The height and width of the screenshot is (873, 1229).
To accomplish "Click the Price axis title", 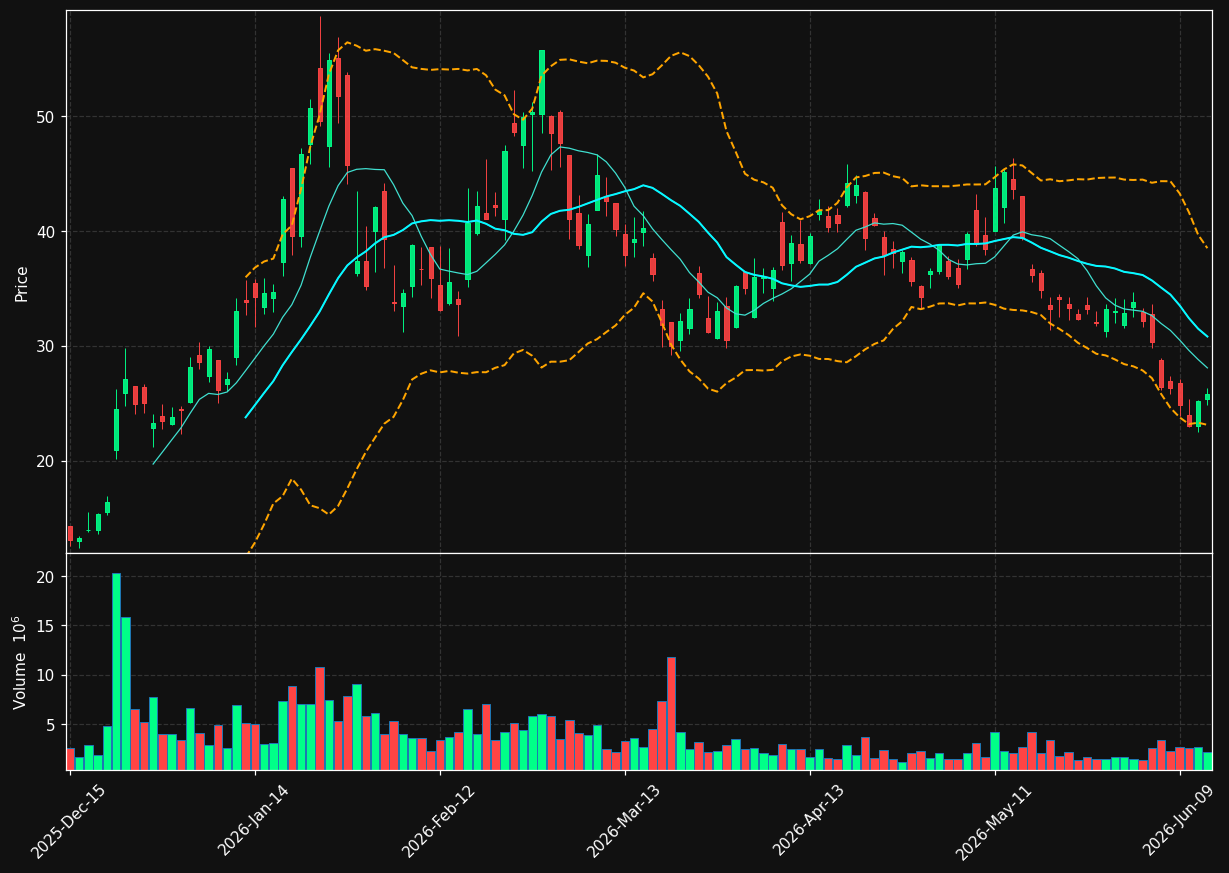I will pyautogui.click(x=22, y=283).
